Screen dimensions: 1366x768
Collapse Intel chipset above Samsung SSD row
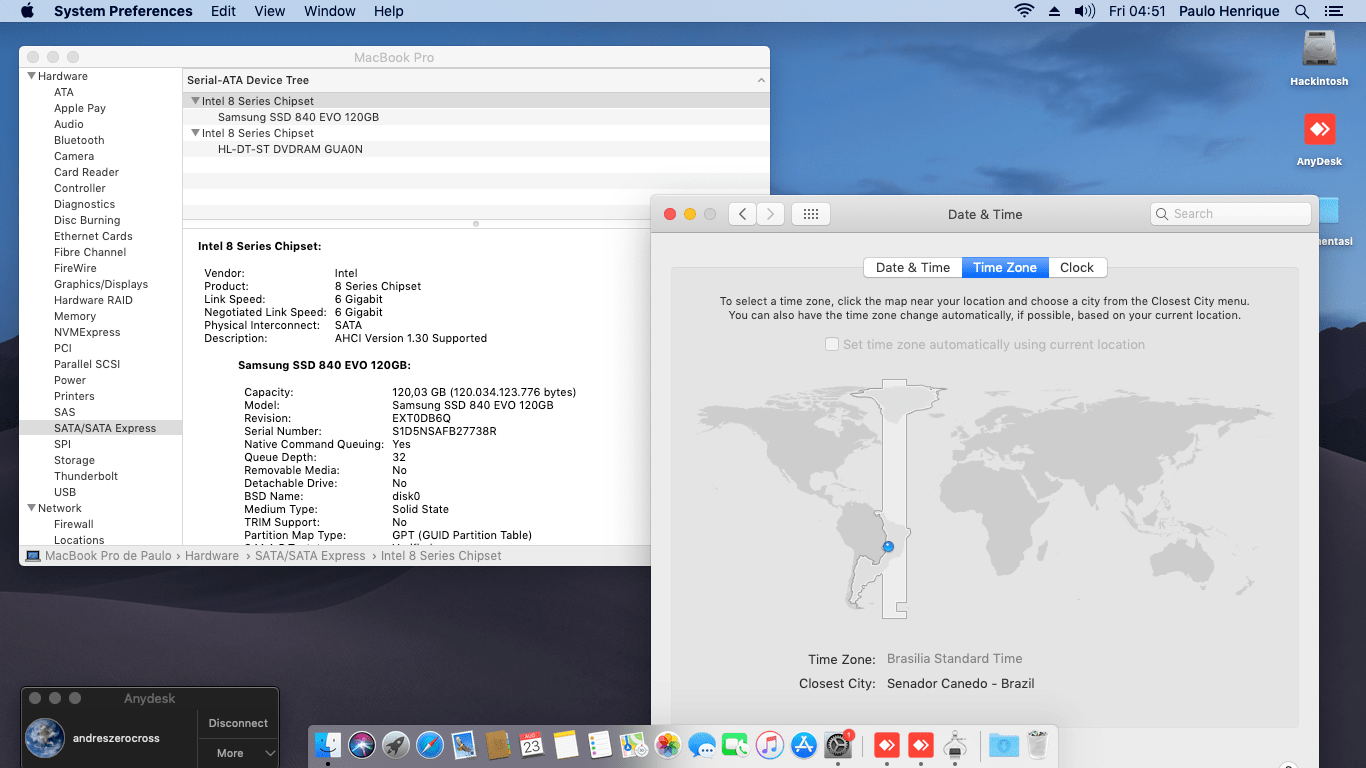coord(195,101)
